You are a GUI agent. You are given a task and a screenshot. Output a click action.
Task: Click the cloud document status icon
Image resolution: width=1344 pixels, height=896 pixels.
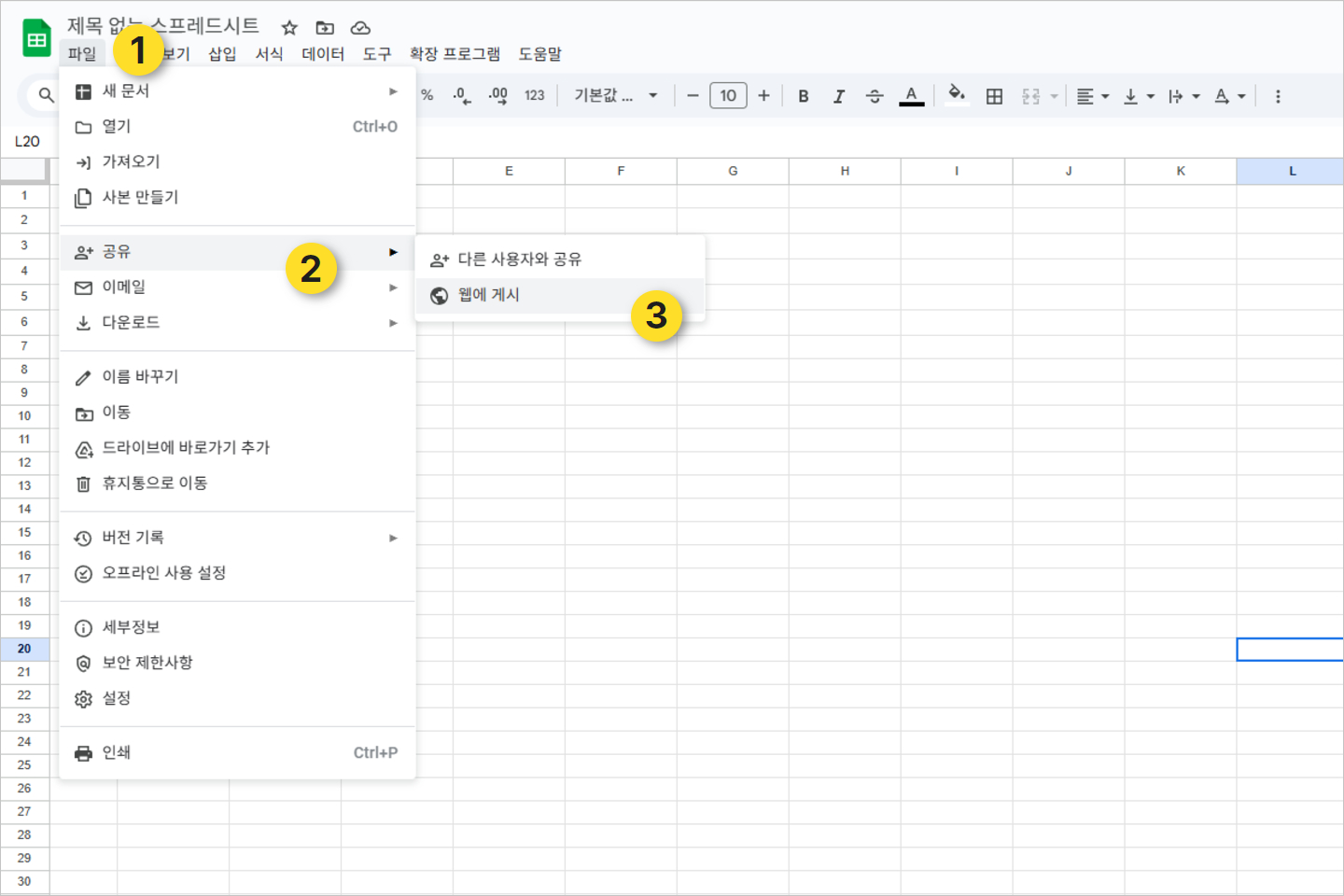pos(360,28)
